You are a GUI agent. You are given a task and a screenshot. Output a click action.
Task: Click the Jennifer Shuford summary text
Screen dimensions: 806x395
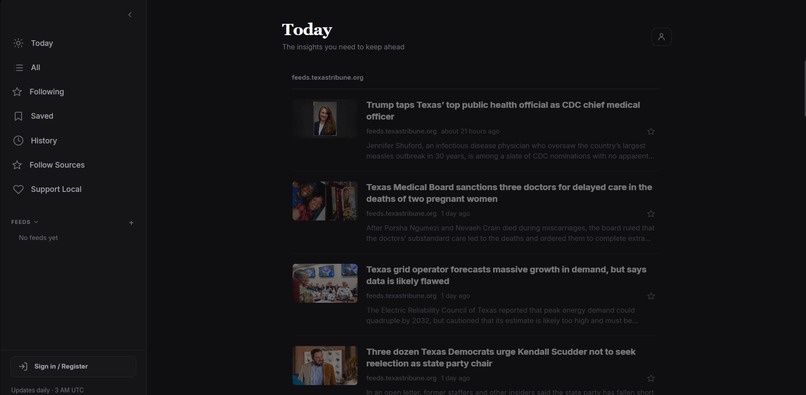(510, 151)
